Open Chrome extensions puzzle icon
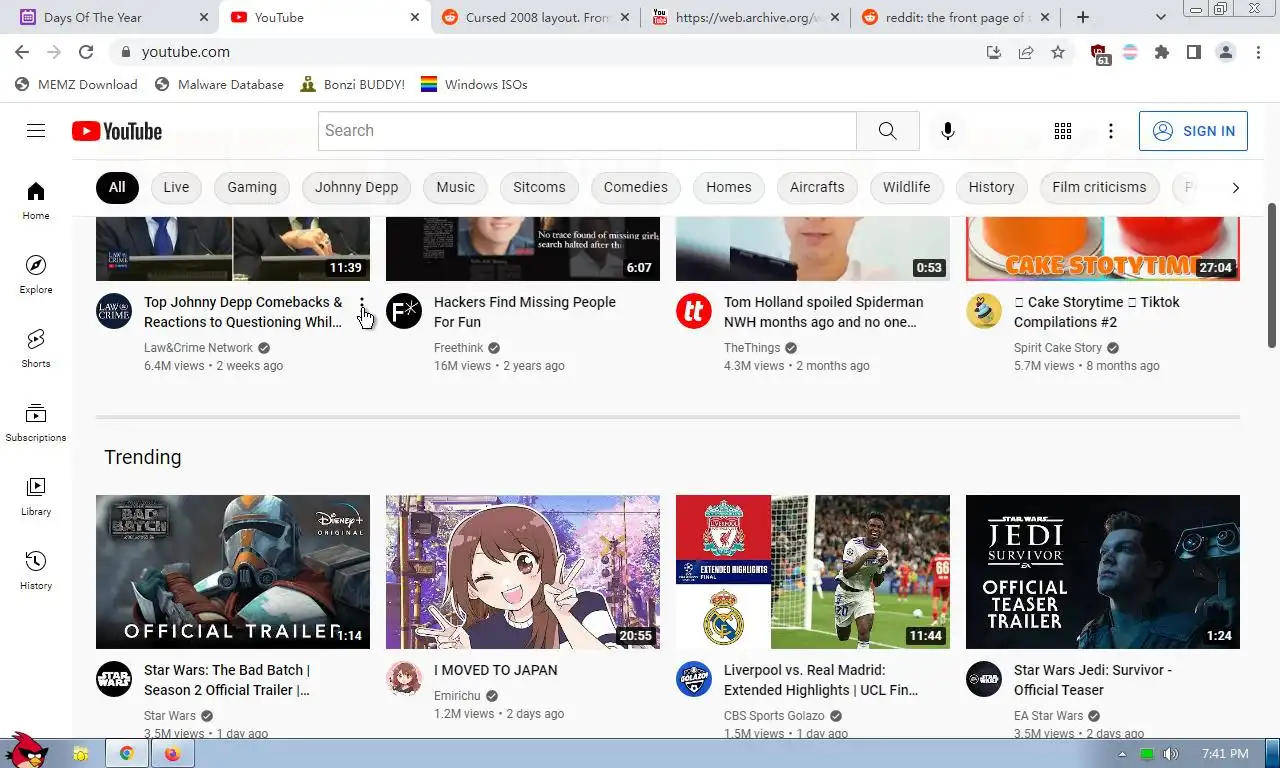The image size is (1280, 768). [x=1162, y=52]
